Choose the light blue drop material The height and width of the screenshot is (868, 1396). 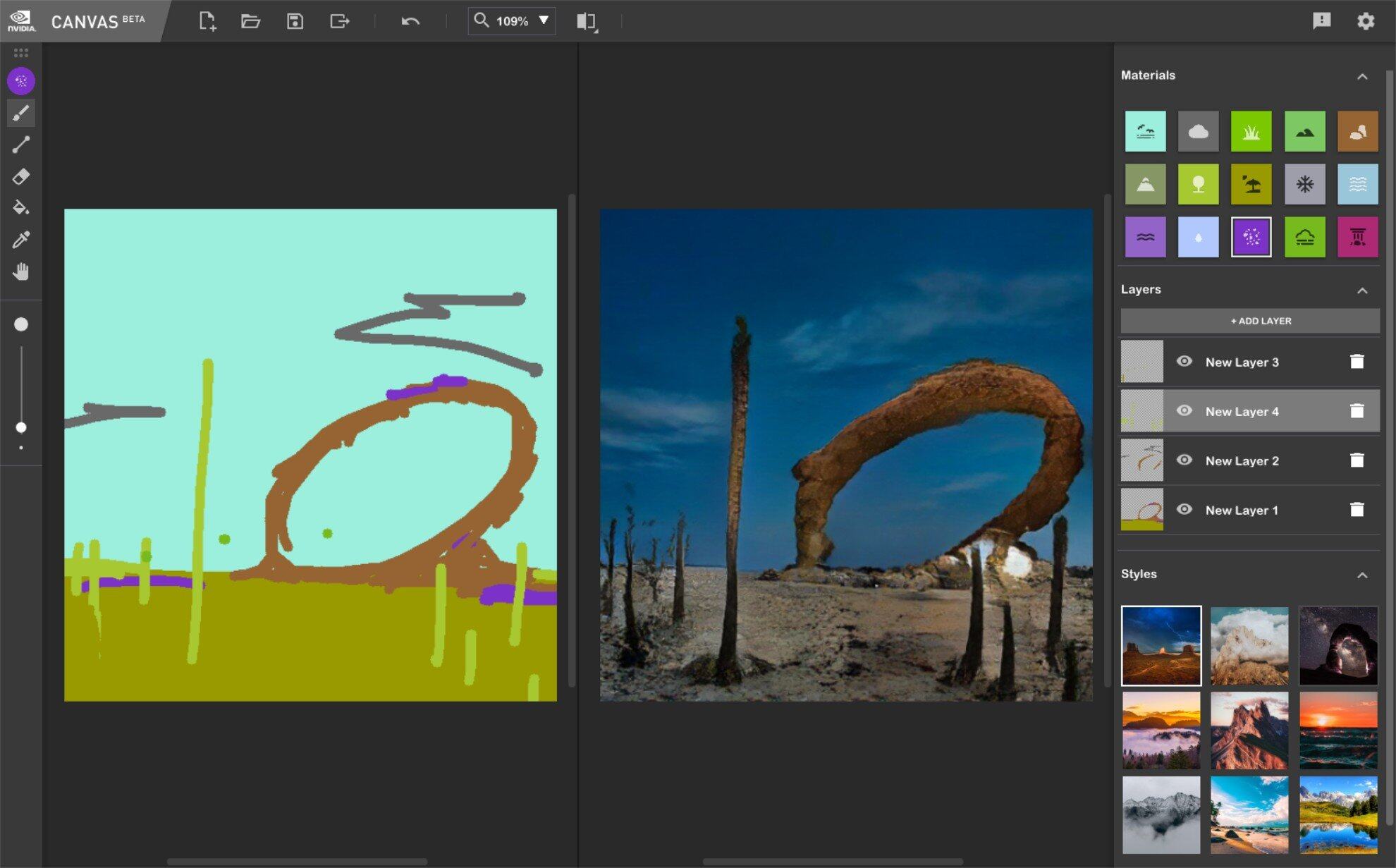tap(1198, 237)
